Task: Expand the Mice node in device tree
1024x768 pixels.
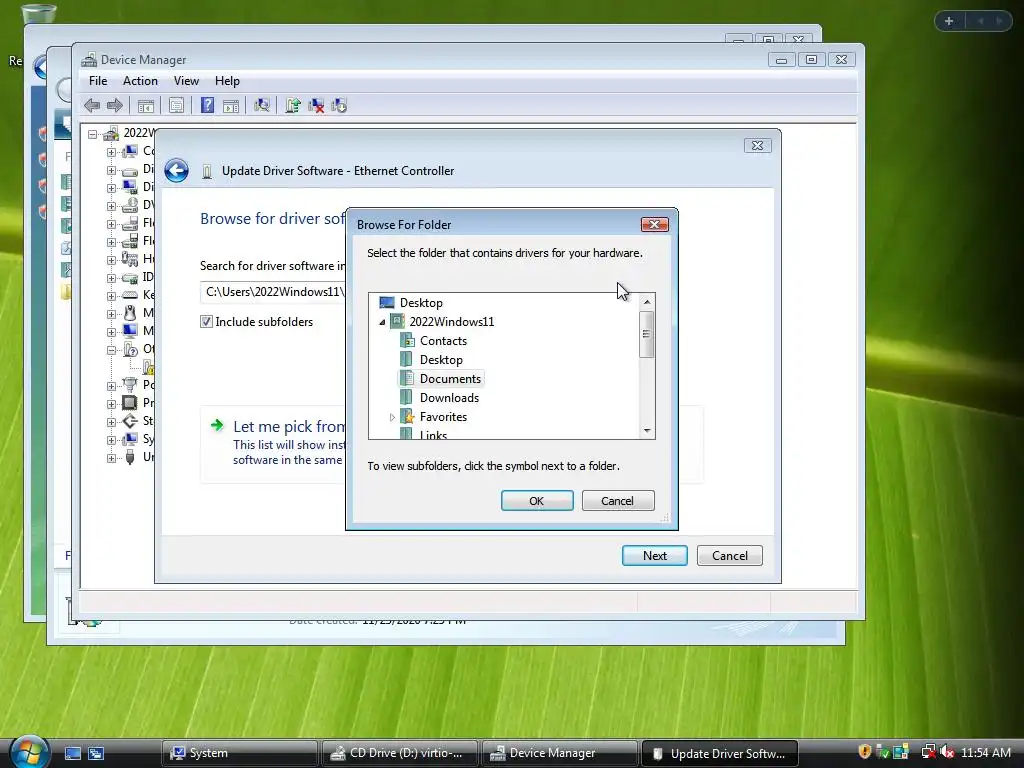Action: [x=111, y=314]
